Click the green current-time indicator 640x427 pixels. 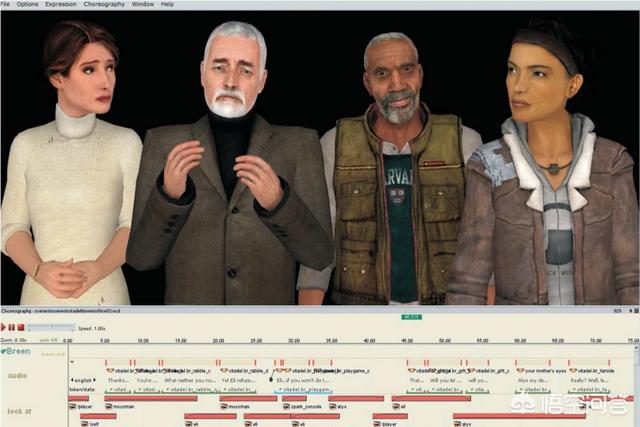[411, 317]
